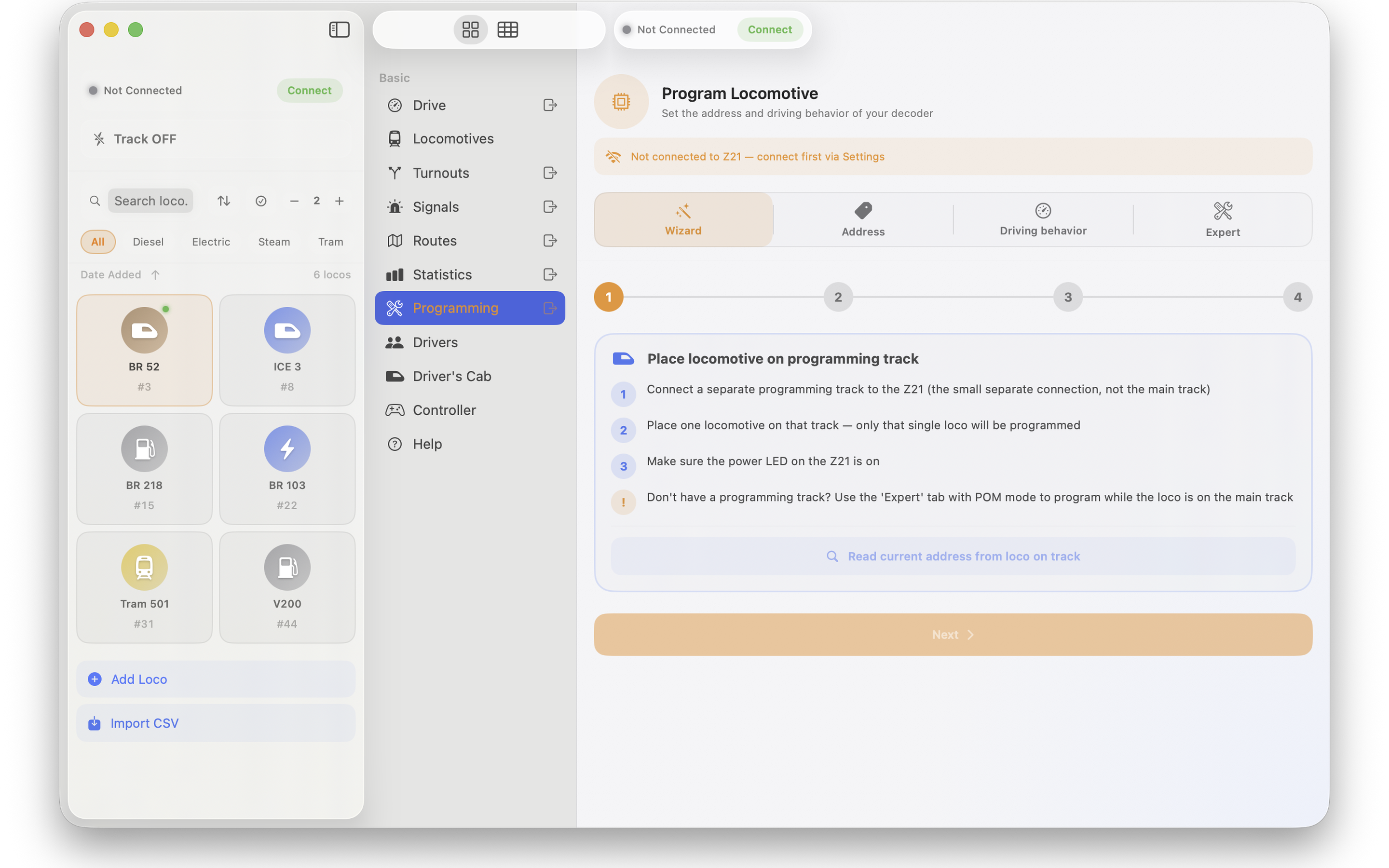Open the Expert programming tab
The image size is (1389, 868).
[x=1222, y=219]
